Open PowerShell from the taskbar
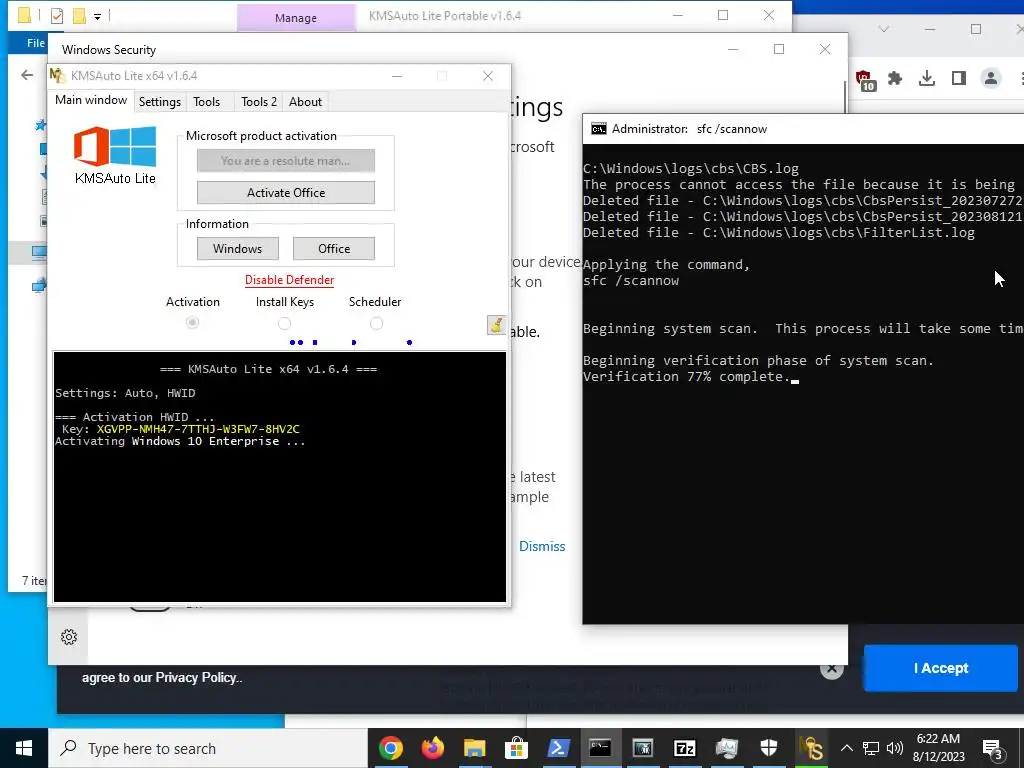This screenshot has width=1024, height=768. point(558,748)
